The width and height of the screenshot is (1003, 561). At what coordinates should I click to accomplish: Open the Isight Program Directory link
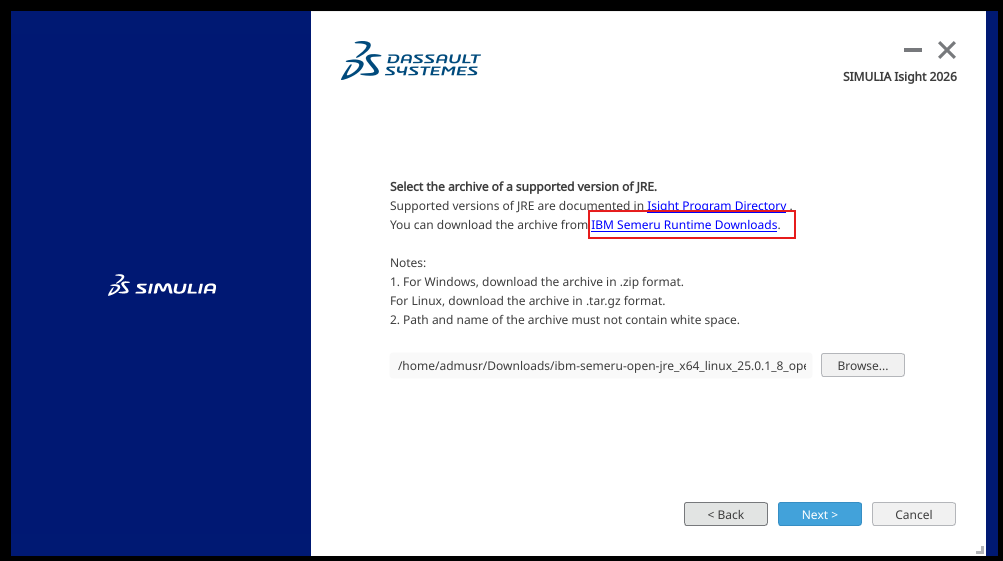[716, 206]
